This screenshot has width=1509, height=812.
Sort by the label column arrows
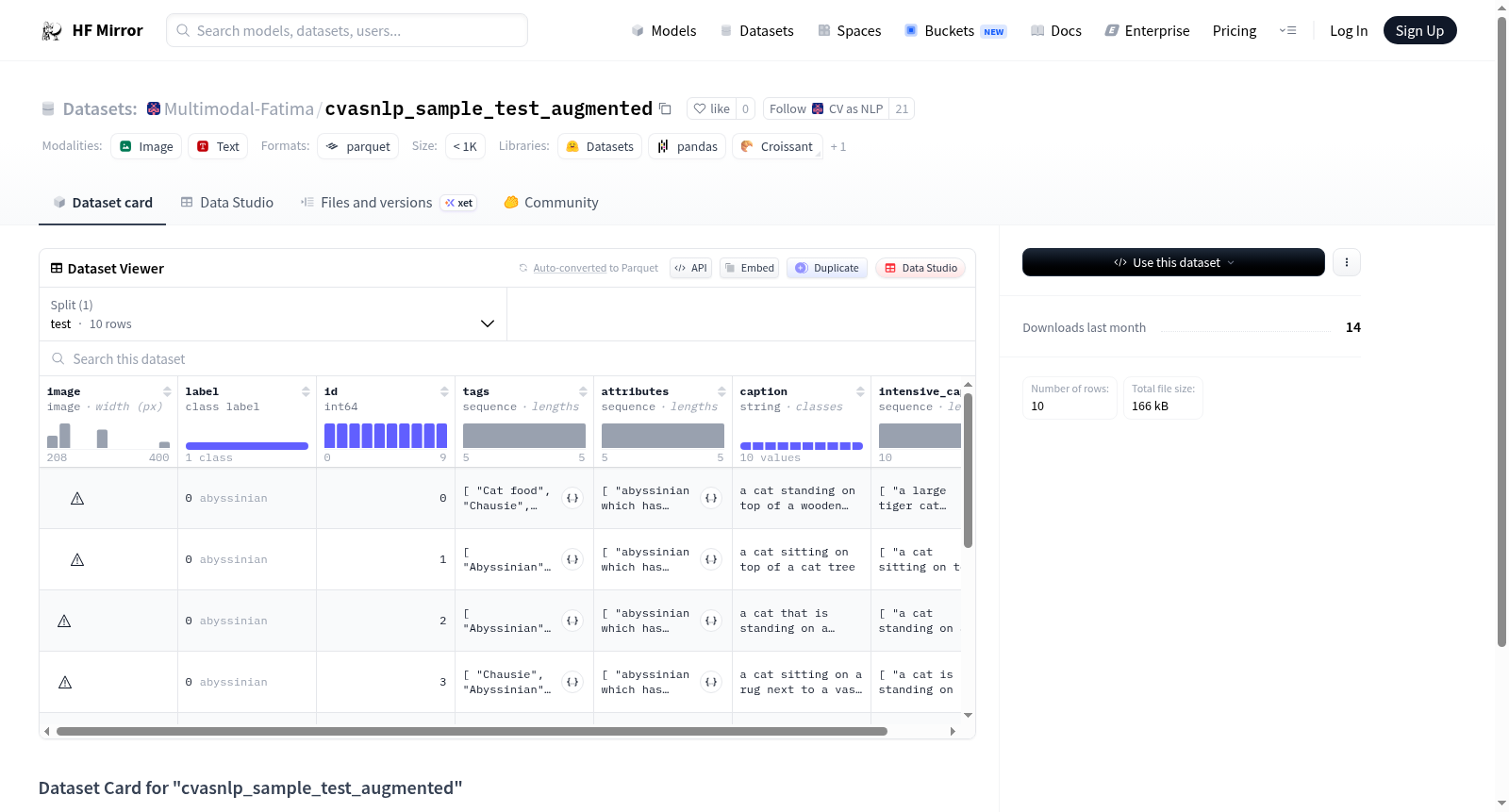point(306,391)
